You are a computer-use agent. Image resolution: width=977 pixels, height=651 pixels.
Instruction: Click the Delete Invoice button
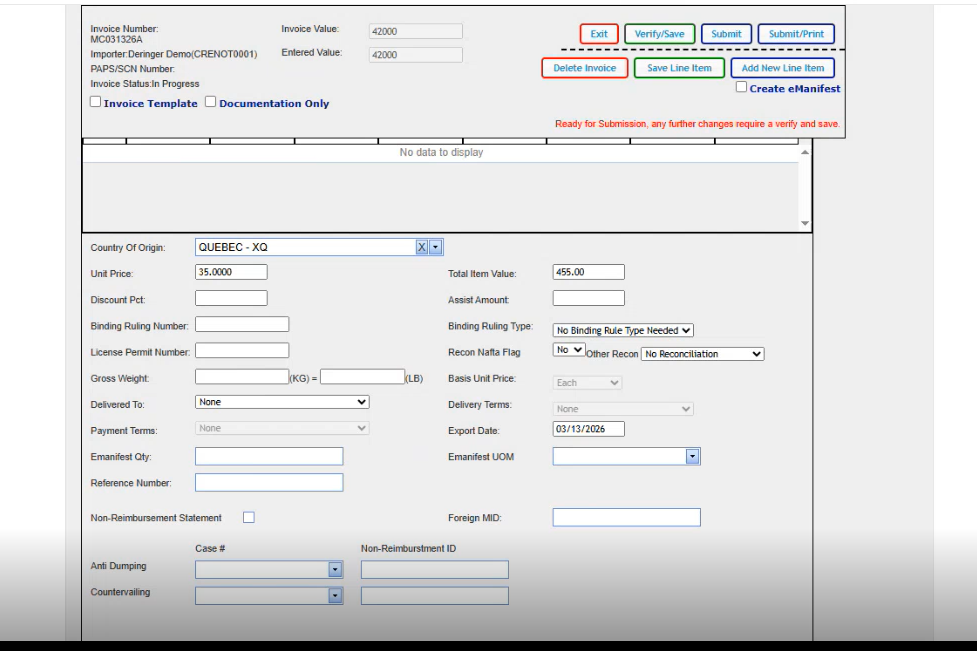pyautogui.click(x=585, y=68)
